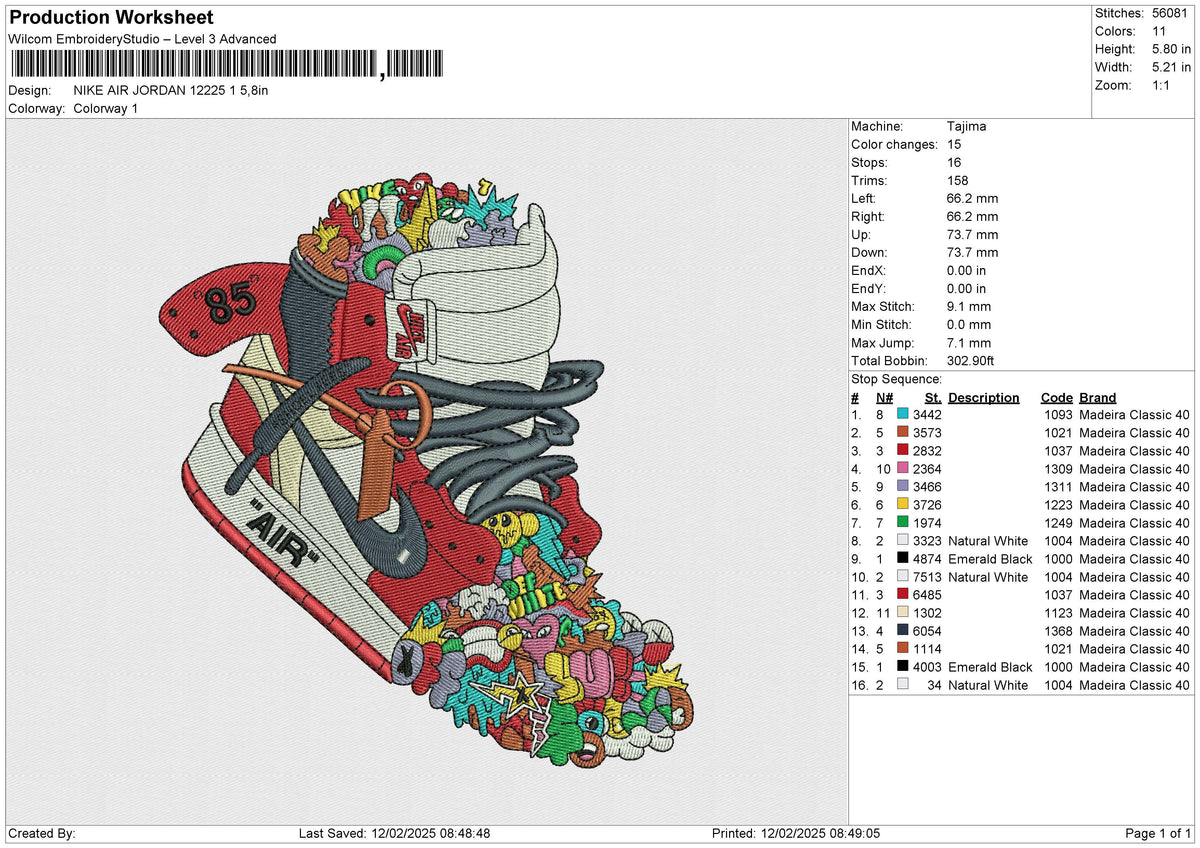Click the Stops value 16
The height and width of the screenshot is (848, 1200).
[x=954, y=162]
